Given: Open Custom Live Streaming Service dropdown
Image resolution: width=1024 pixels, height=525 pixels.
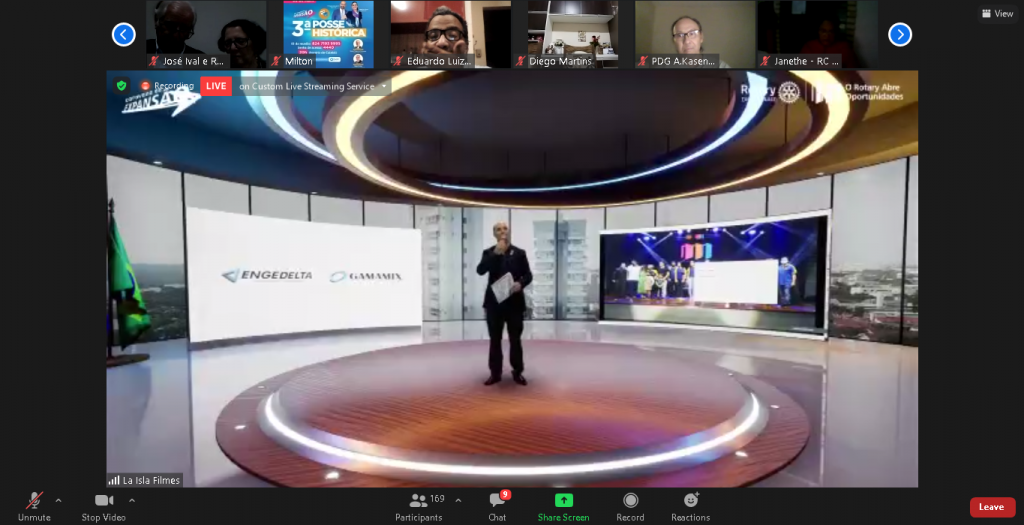Looking at the screenshot, I should tap(384, 86).
